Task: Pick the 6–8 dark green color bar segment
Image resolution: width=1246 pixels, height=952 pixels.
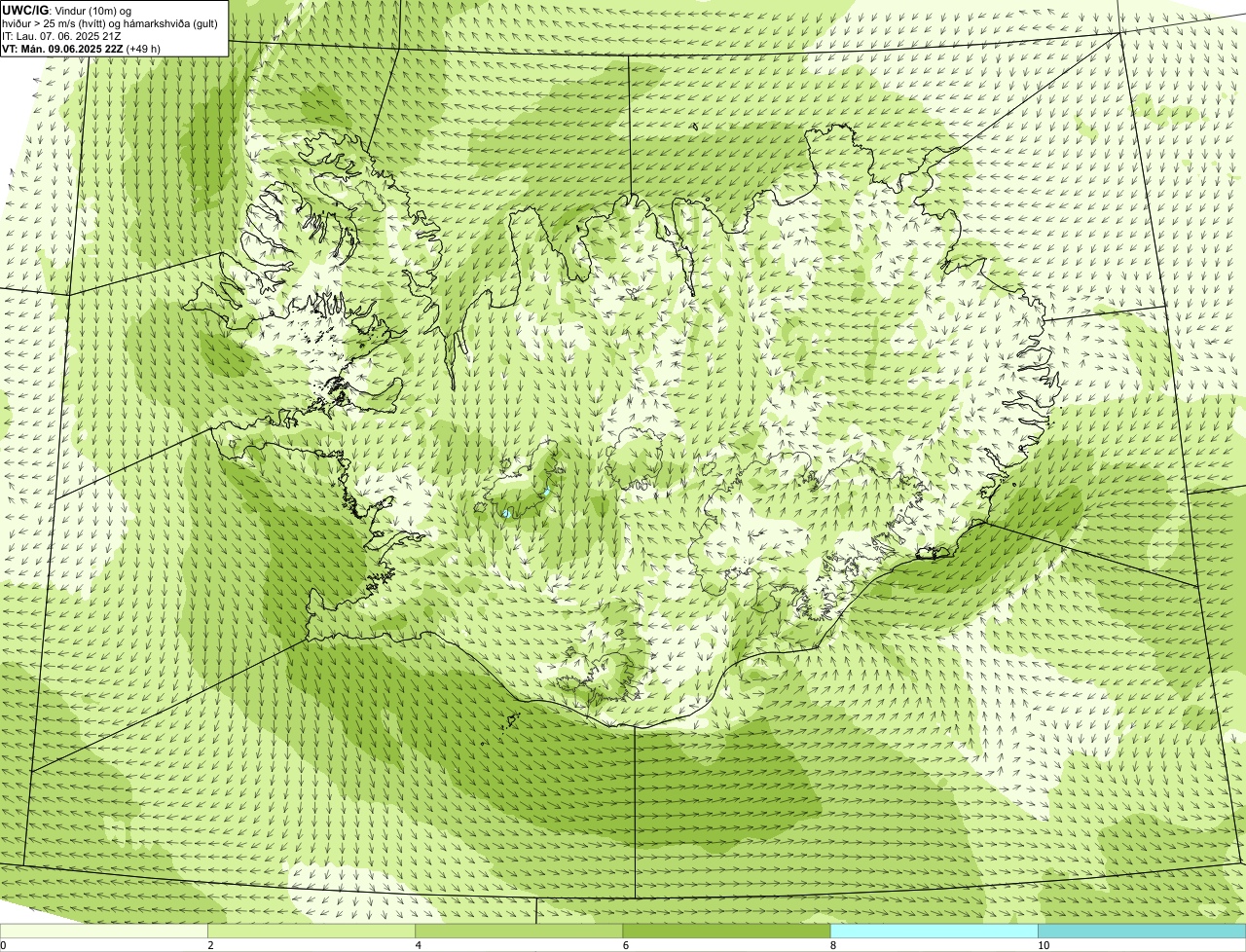Action: (x=726, y=932)
